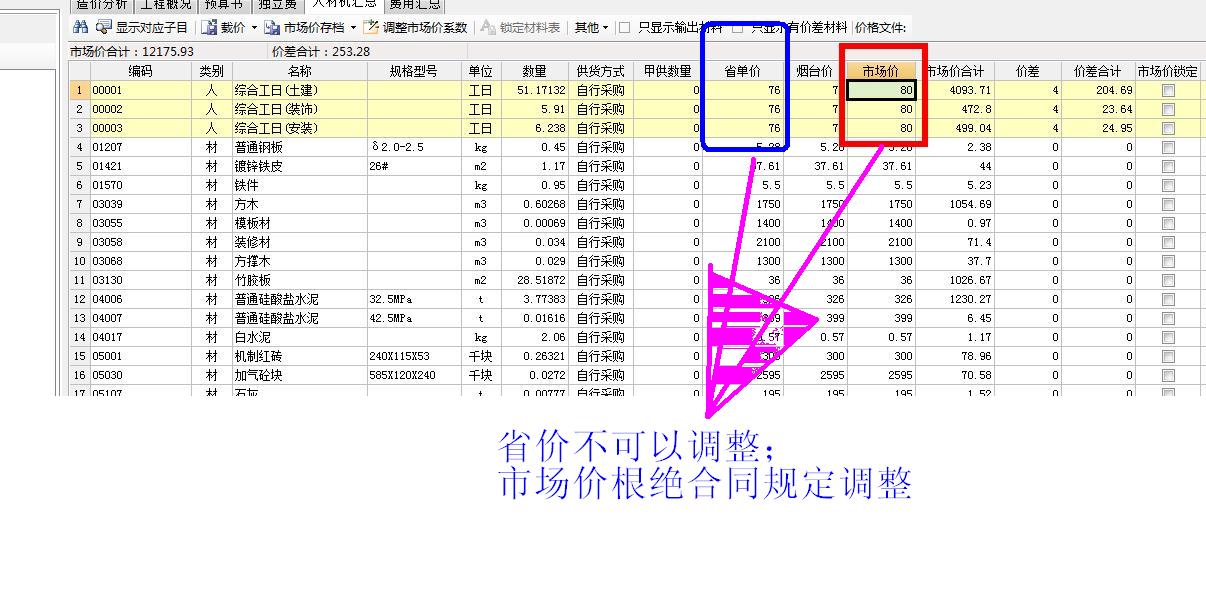This screenshot has height=600, width=1206.
Task: Select row header number 12
Action: tap(79, 299)
